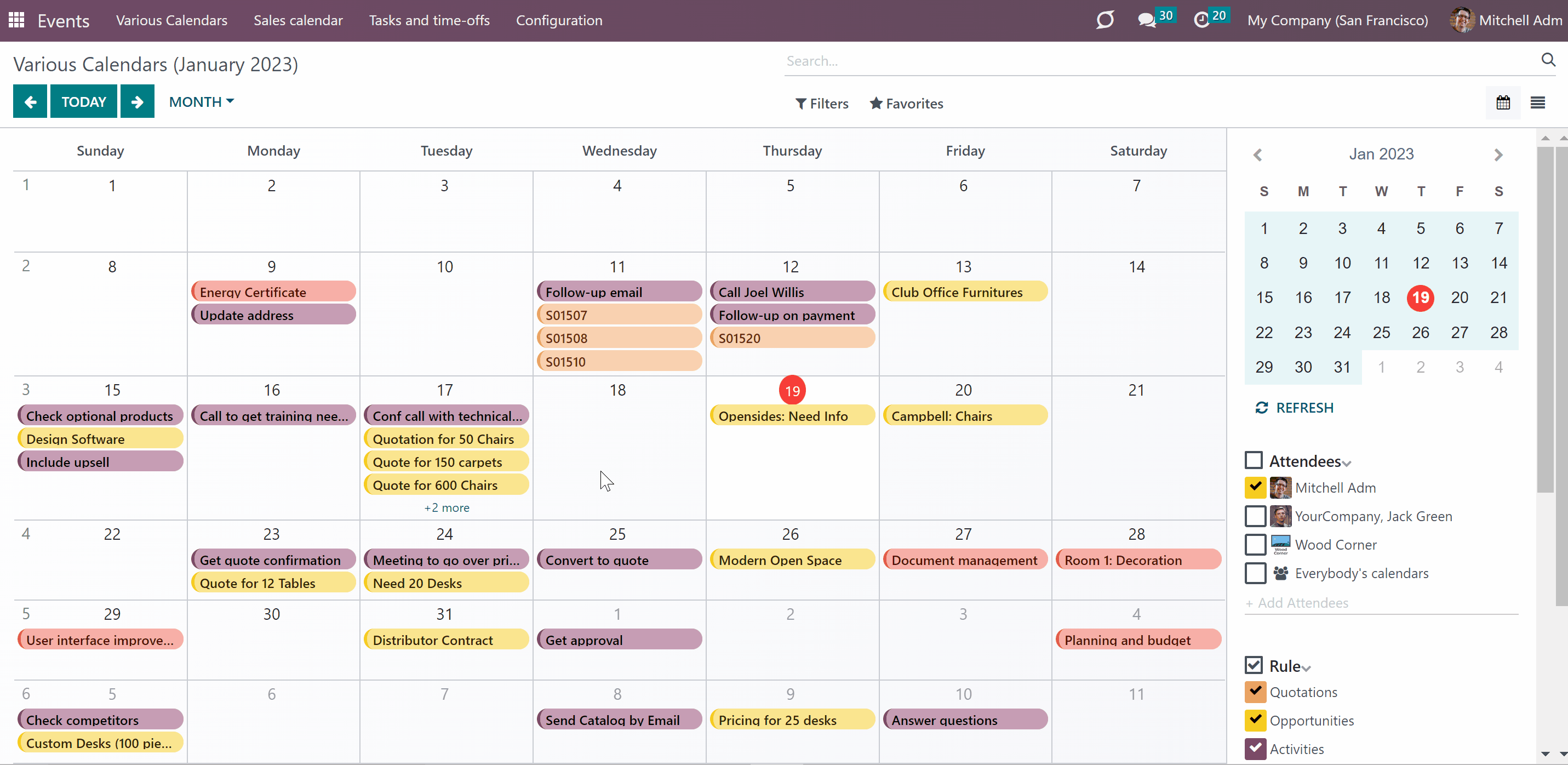This screenshot has height=765, width=1568.
Task: Open the Modern Open Space event
Action: [792, 560]
